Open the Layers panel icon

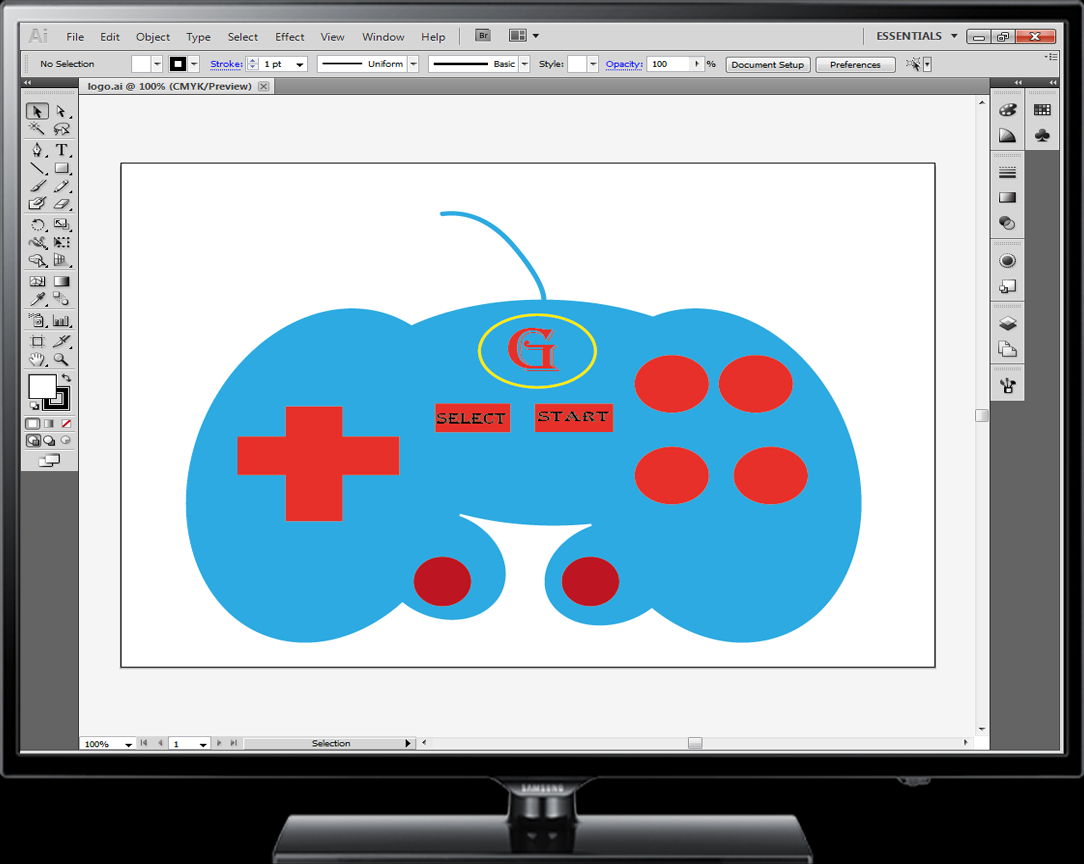(x=1007, y=324)
